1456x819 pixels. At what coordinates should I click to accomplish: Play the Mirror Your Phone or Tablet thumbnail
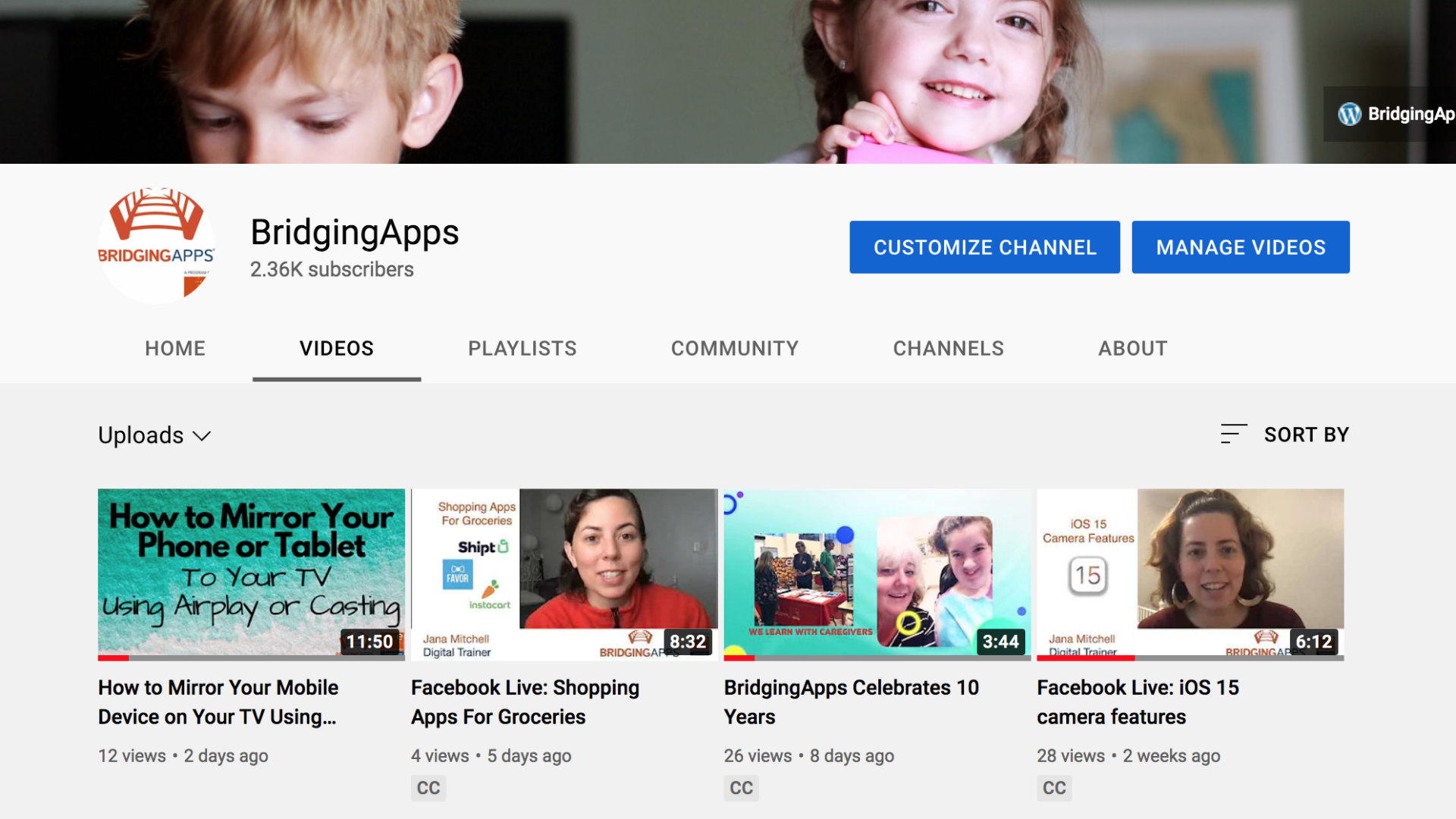[251, 573]
